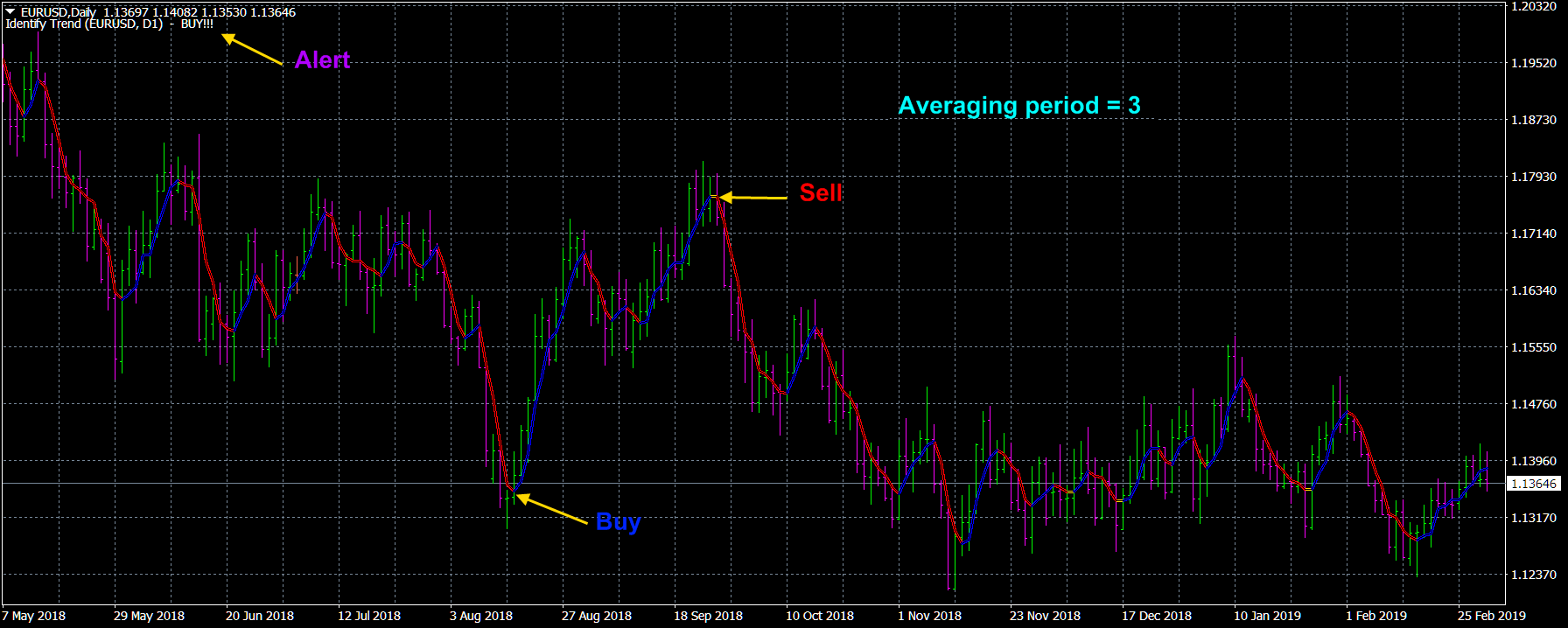Click the 1.16340 price scale value

pos(1535,290)
